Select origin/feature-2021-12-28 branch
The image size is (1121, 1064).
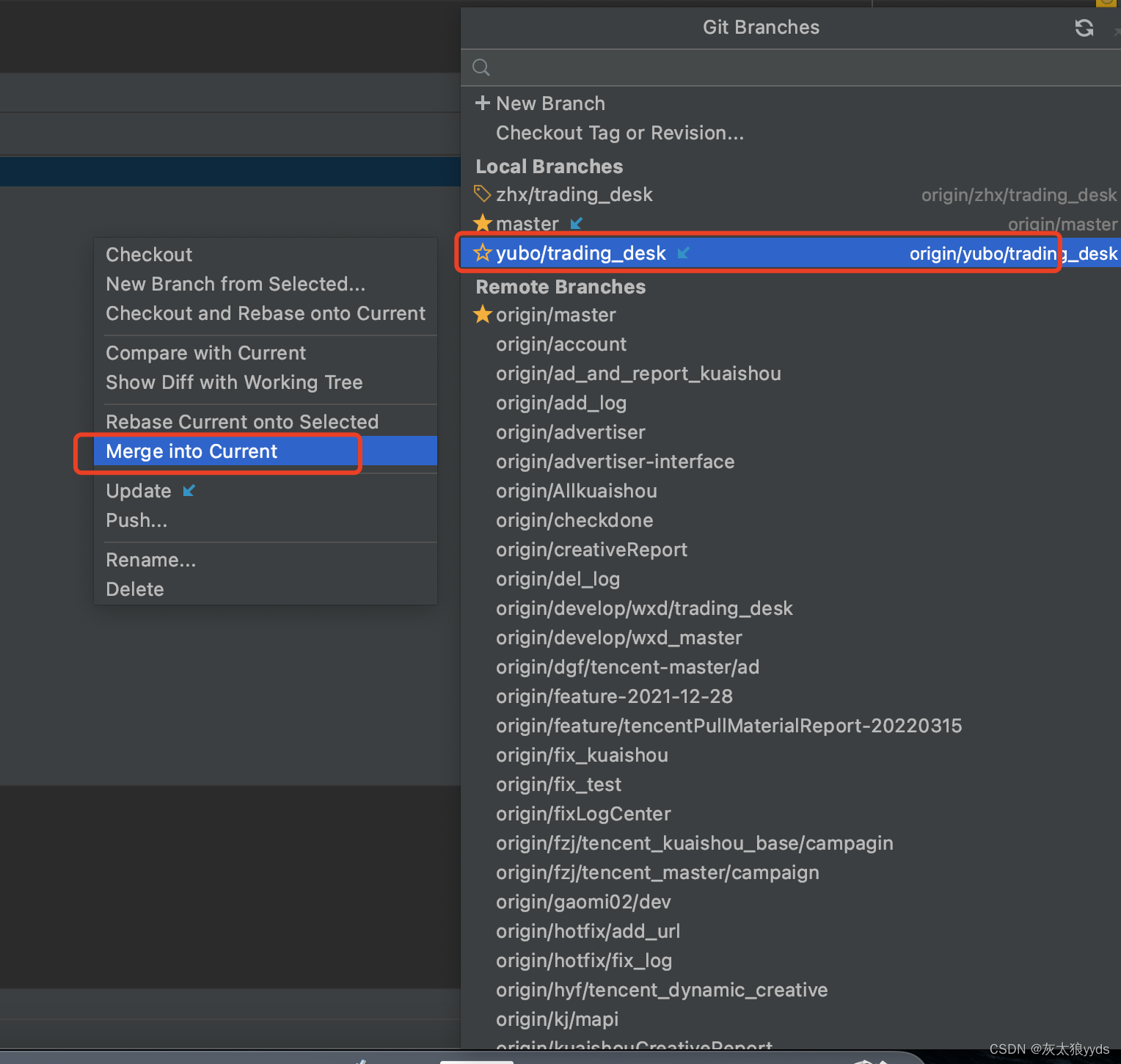(x=614, y=696)
